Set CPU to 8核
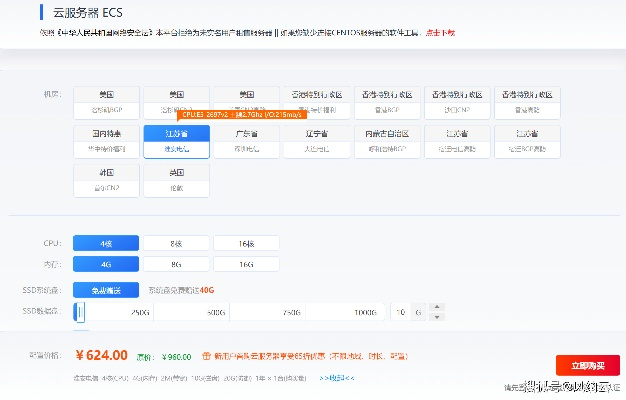The width and height of the screenshot is (626, 400). (x=176, y=243)
